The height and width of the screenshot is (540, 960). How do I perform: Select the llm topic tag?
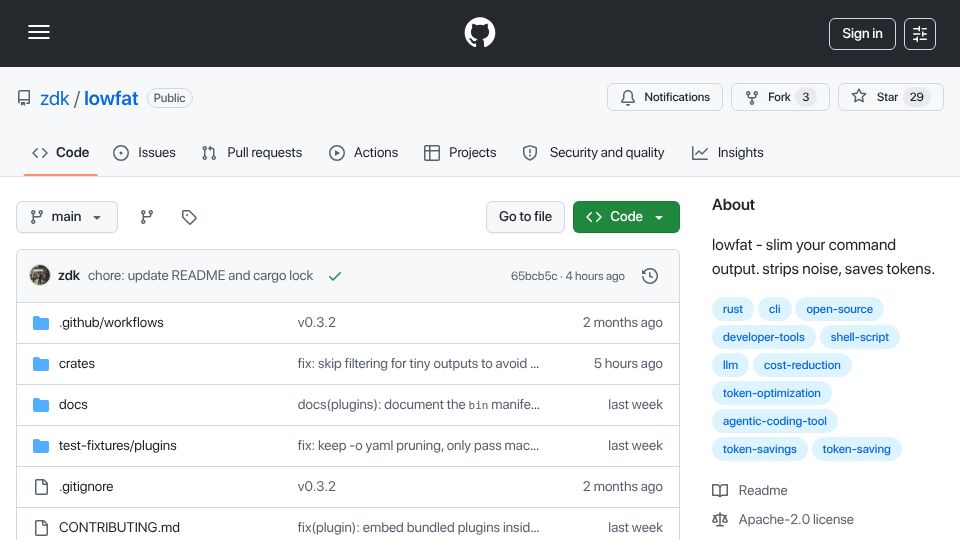pyautogui.click(x=730, y=366)
